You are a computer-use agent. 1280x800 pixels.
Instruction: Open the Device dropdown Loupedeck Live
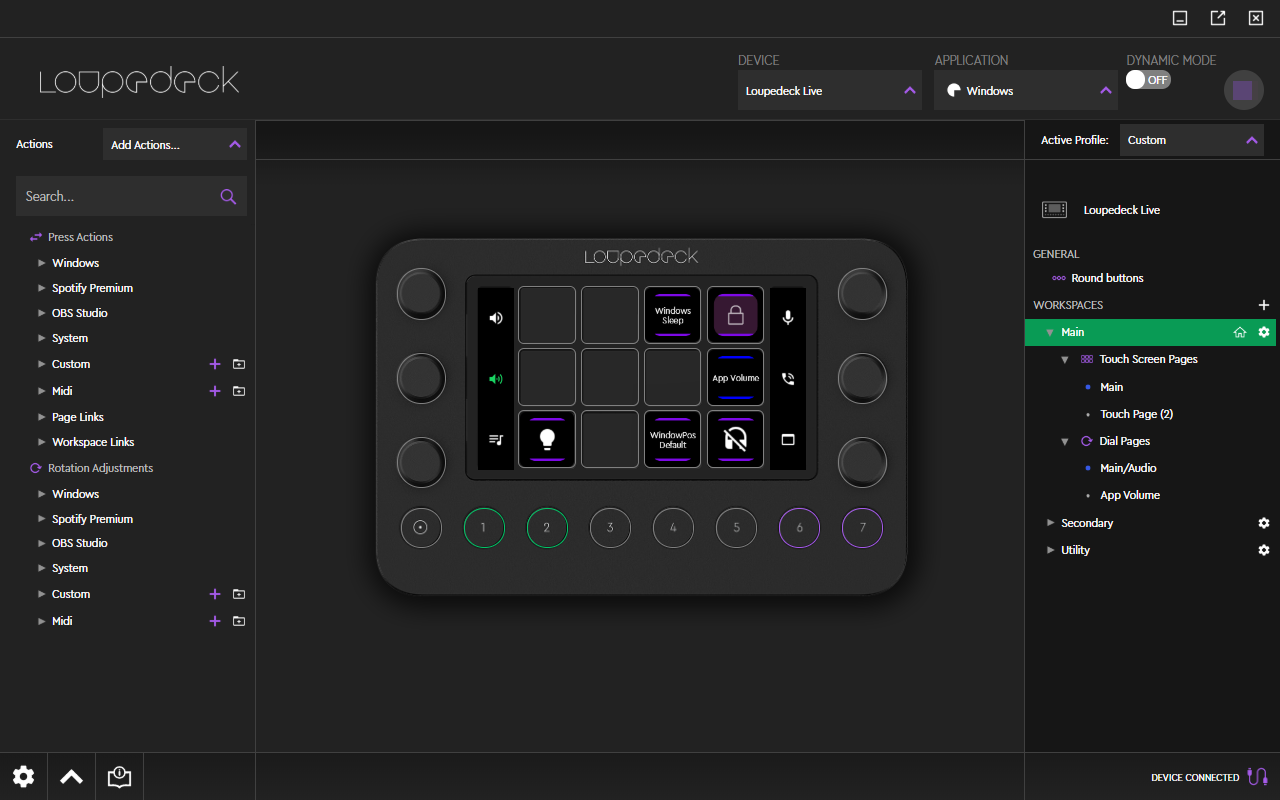click(830, 90)
